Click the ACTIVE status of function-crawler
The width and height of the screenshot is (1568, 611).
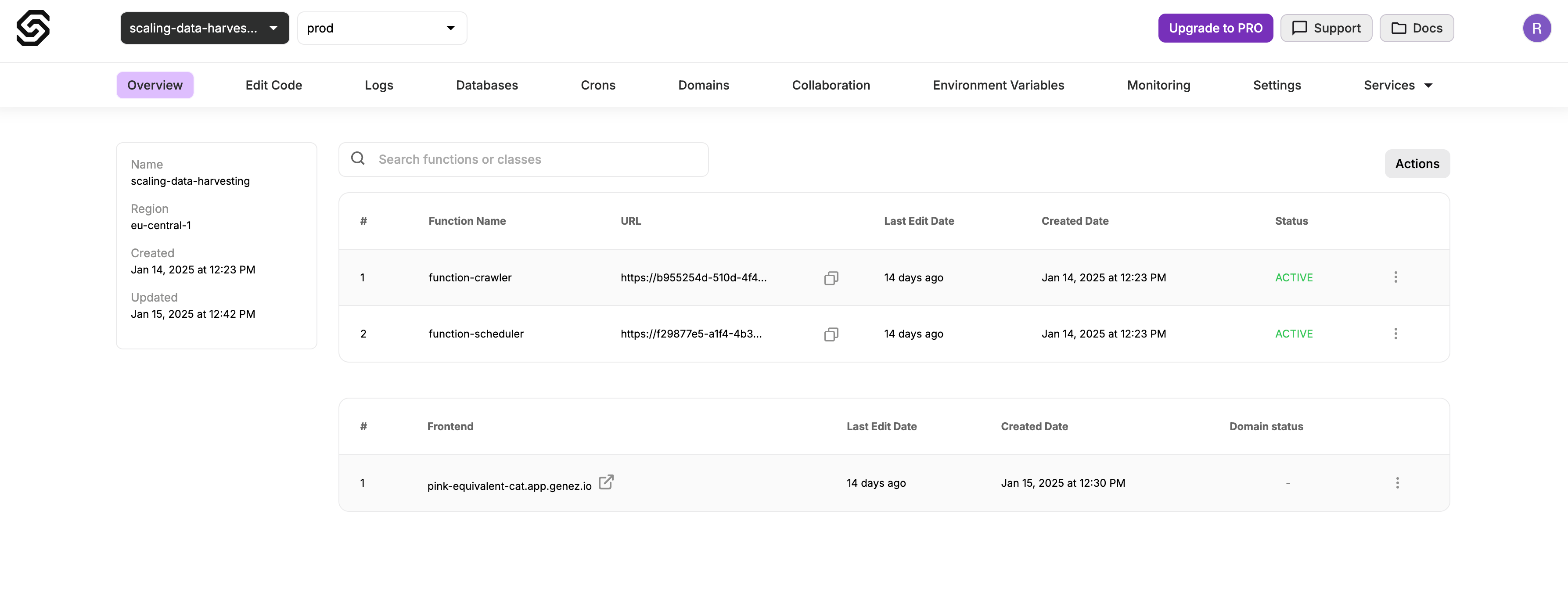tap(1294, 277)
